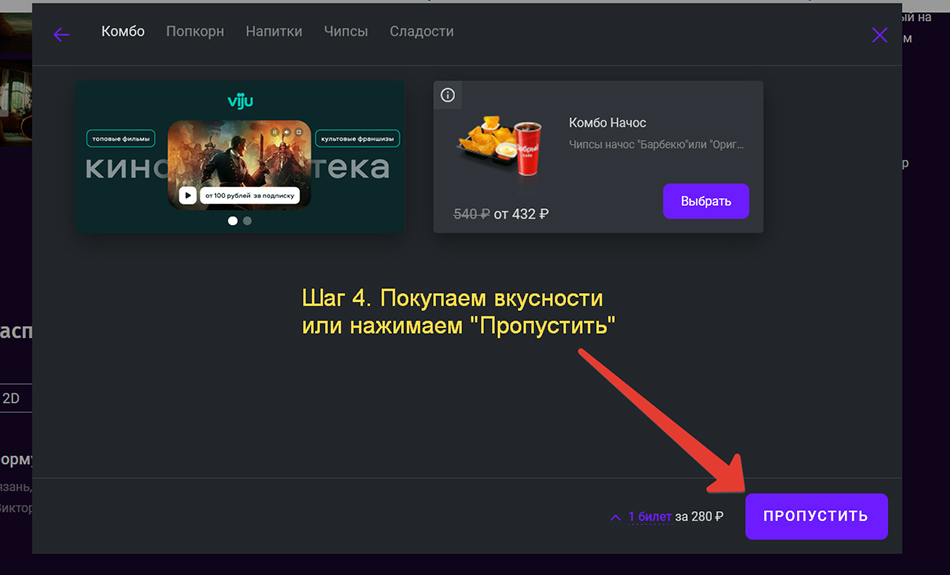The image size is (950, 575).
Task: Click the топовые фильмы tag on banner
Action: click(121, 139)
